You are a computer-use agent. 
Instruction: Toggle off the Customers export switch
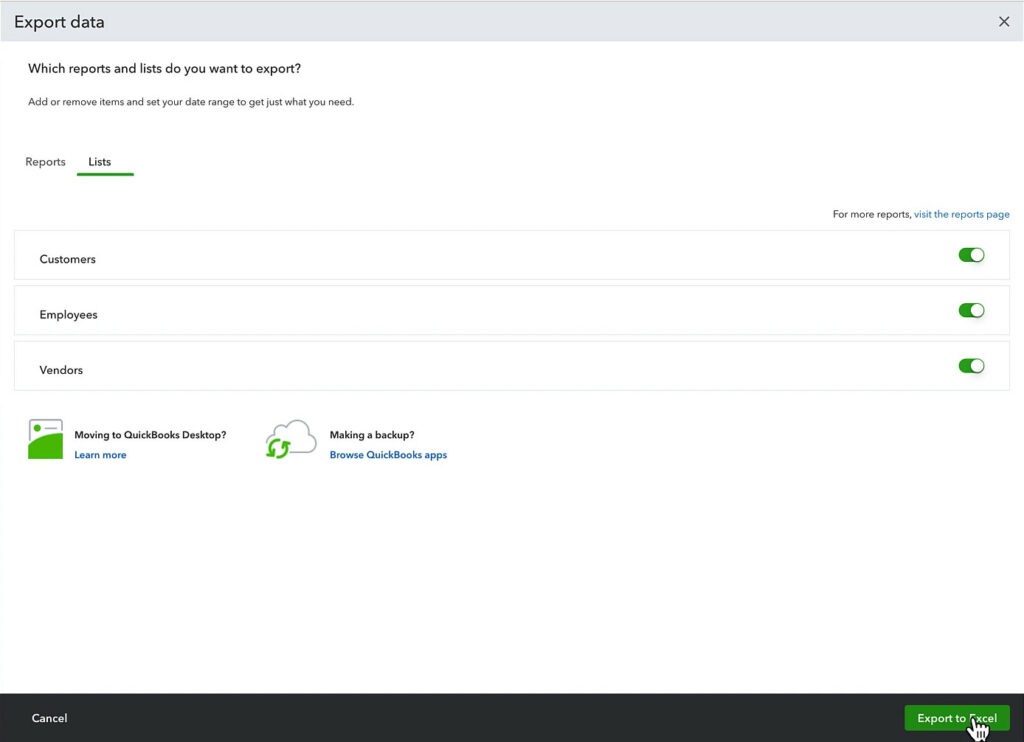point(971,255)
